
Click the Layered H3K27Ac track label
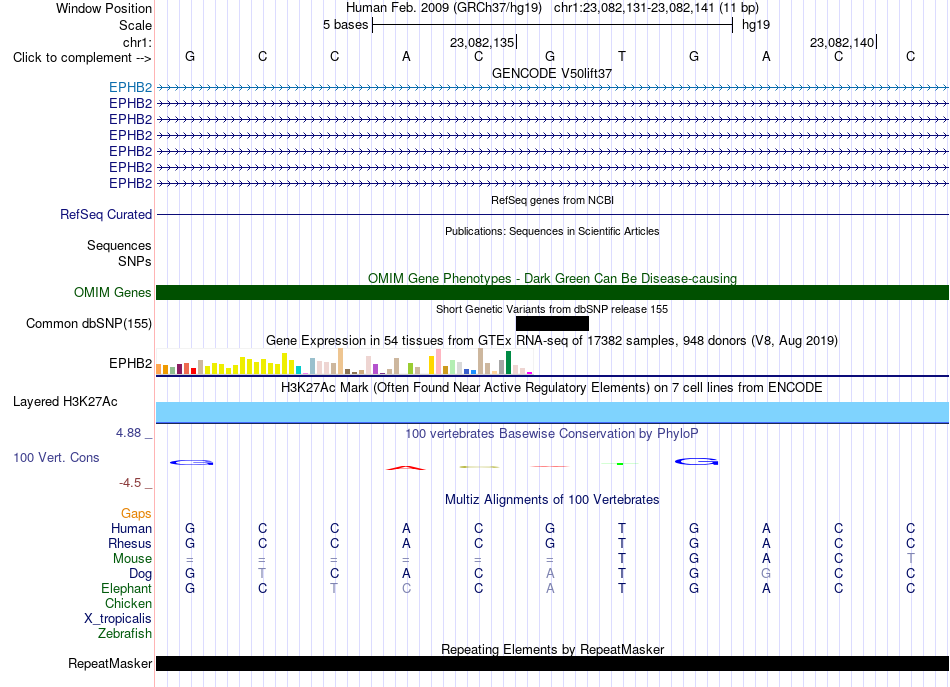65,402
